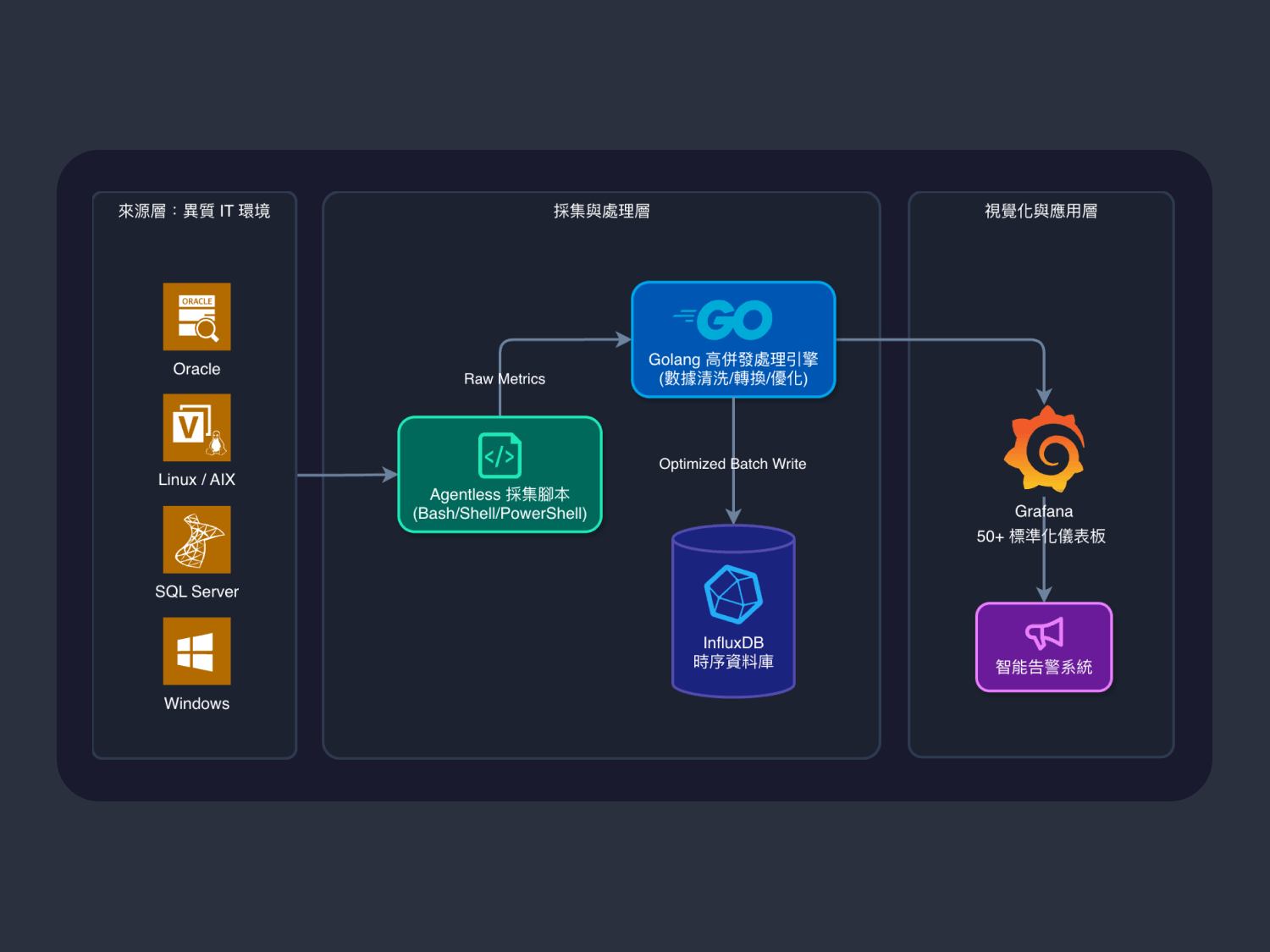Click the 50+ 標準化儀表板 text
Image resolution: width=1270 pixels, height=952 pixels.
click(x=1041, y=537)
